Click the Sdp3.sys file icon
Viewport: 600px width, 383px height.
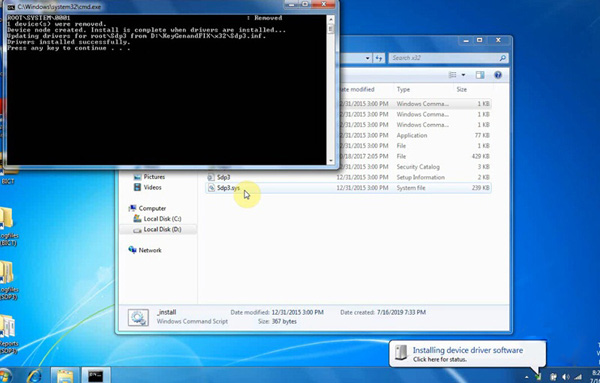(x=211, y=188)
